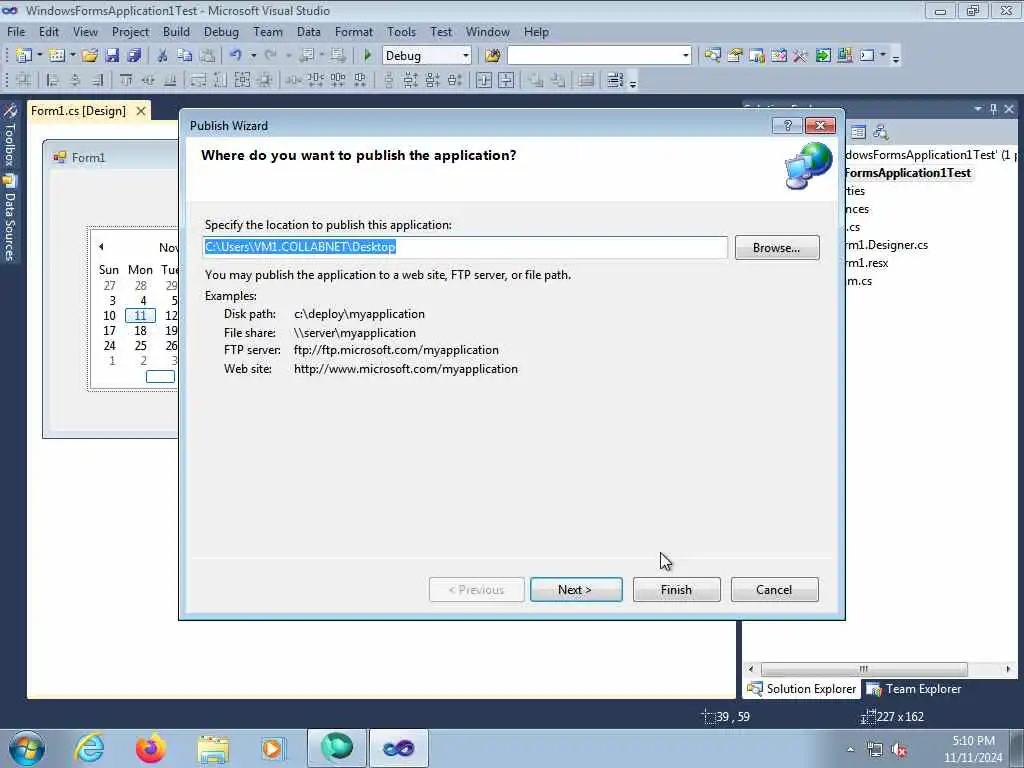Screen dimensions: 1024x768
Task: Click the View Class Diagram icon in Solution Explorer
Action: pos(880,132)
